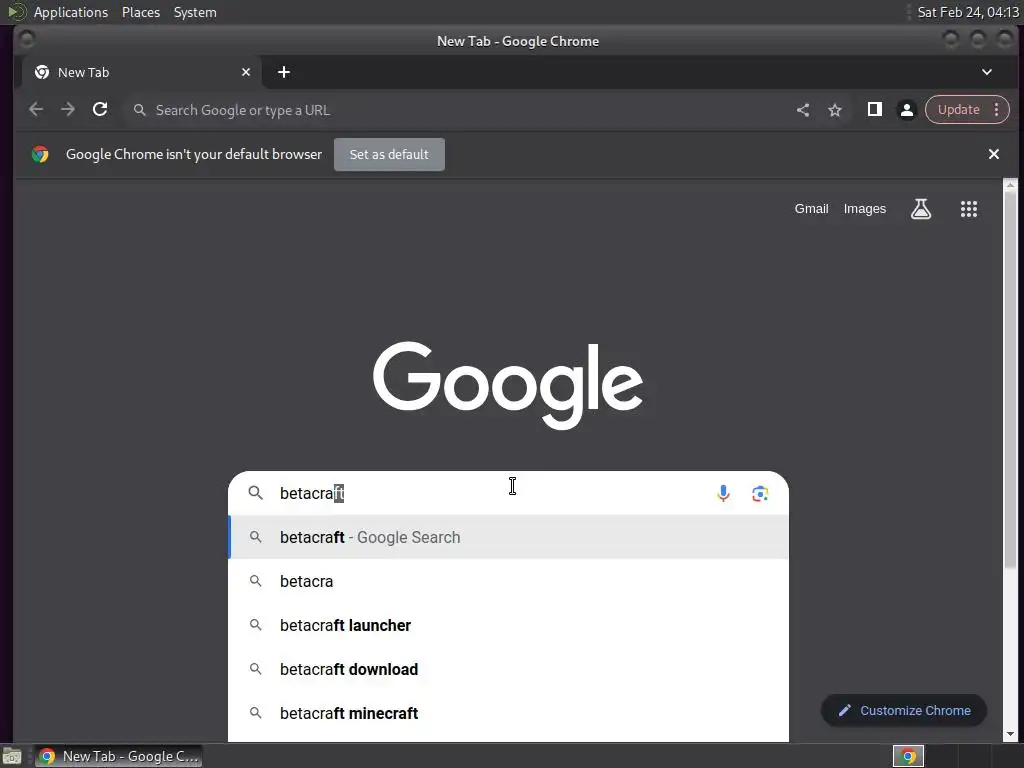Expand the tab search chevron
The width and height of the screenshot is (1024, 768).
click(987, 72)
